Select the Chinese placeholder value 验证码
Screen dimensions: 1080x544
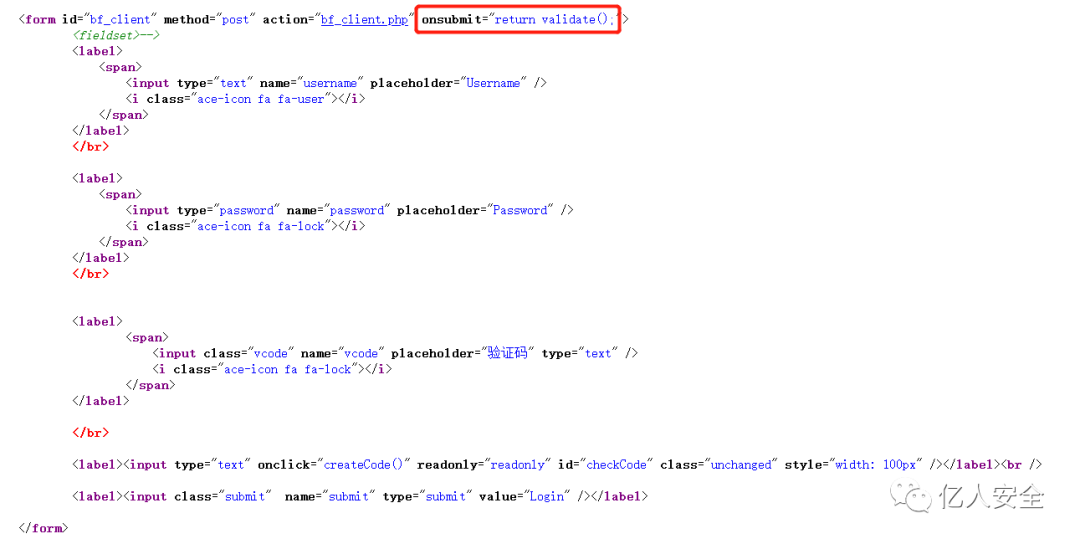[x=508, y=353]
